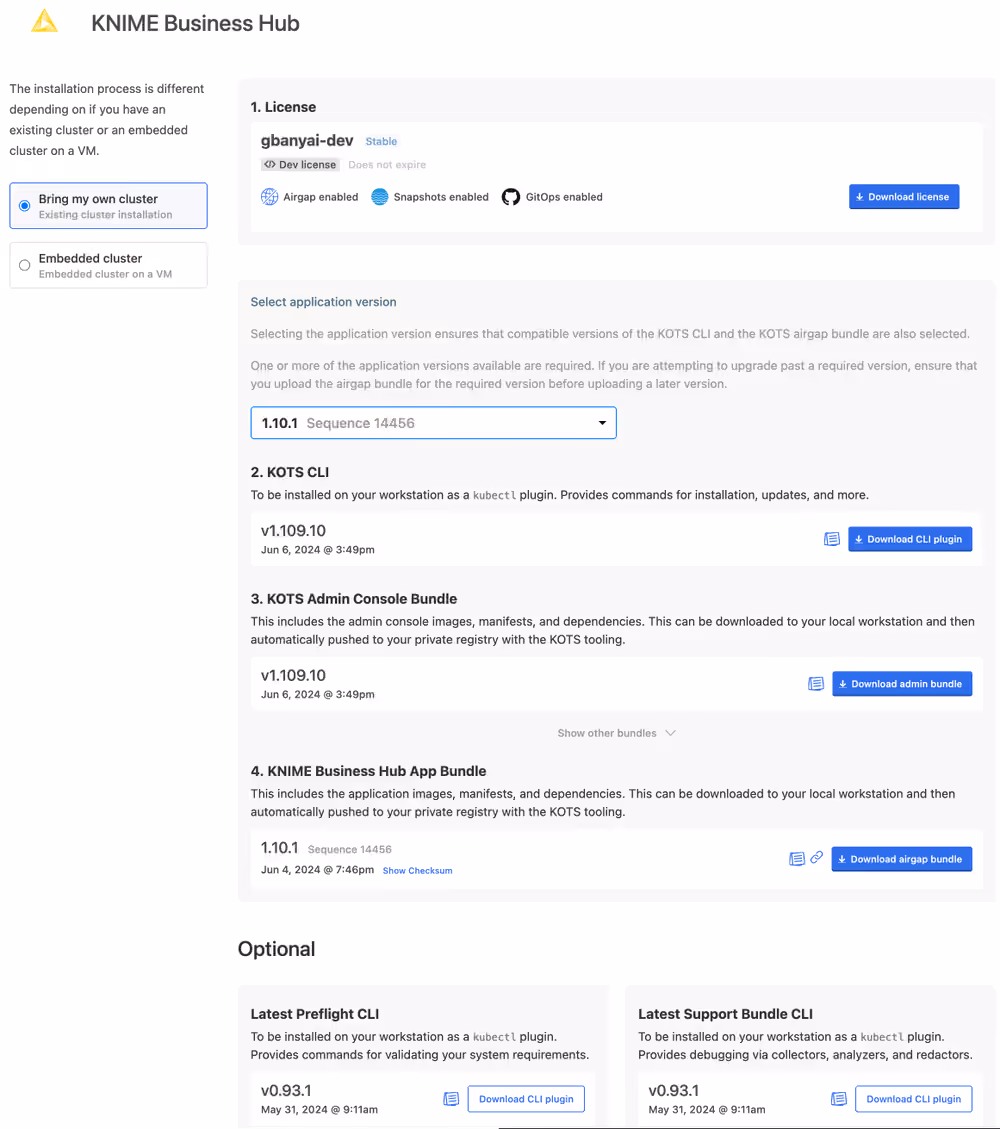Open release notes icon beside airgap bundle download
The width and height of the screenshot is (1000, 1129).
[796, 858]
